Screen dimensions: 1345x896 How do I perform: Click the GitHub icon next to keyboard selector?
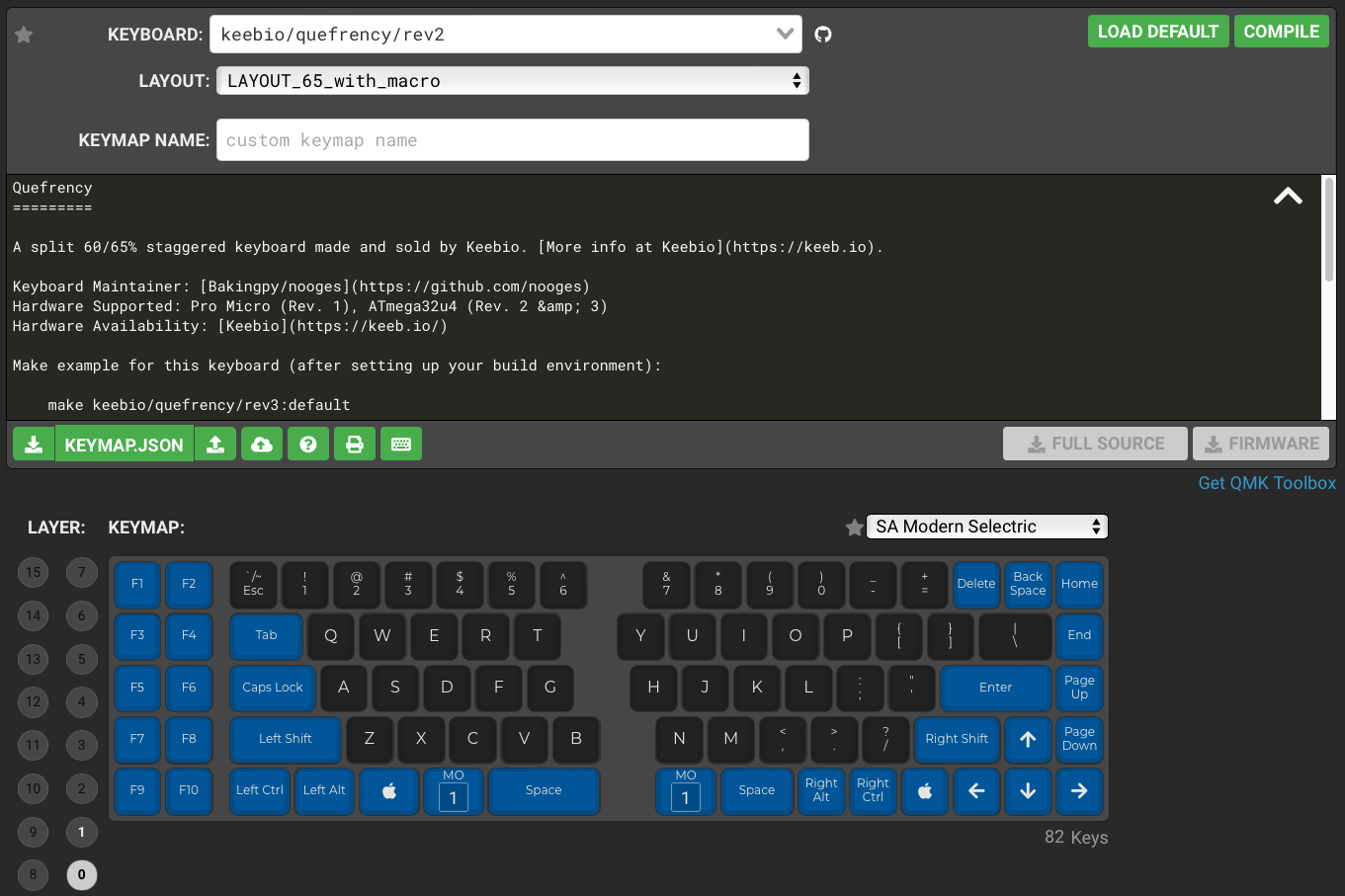tap(822, 35)
